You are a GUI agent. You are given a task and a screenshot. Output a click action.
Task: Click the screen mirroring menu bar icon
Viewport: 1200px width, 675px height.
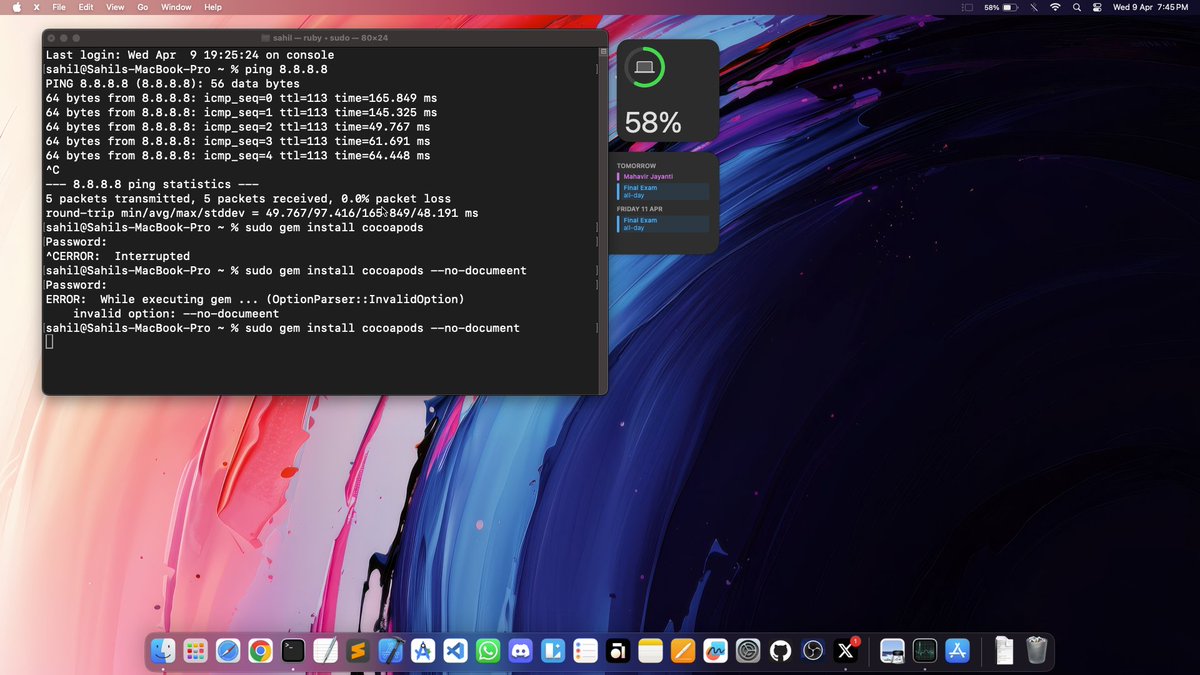[967, 7]
